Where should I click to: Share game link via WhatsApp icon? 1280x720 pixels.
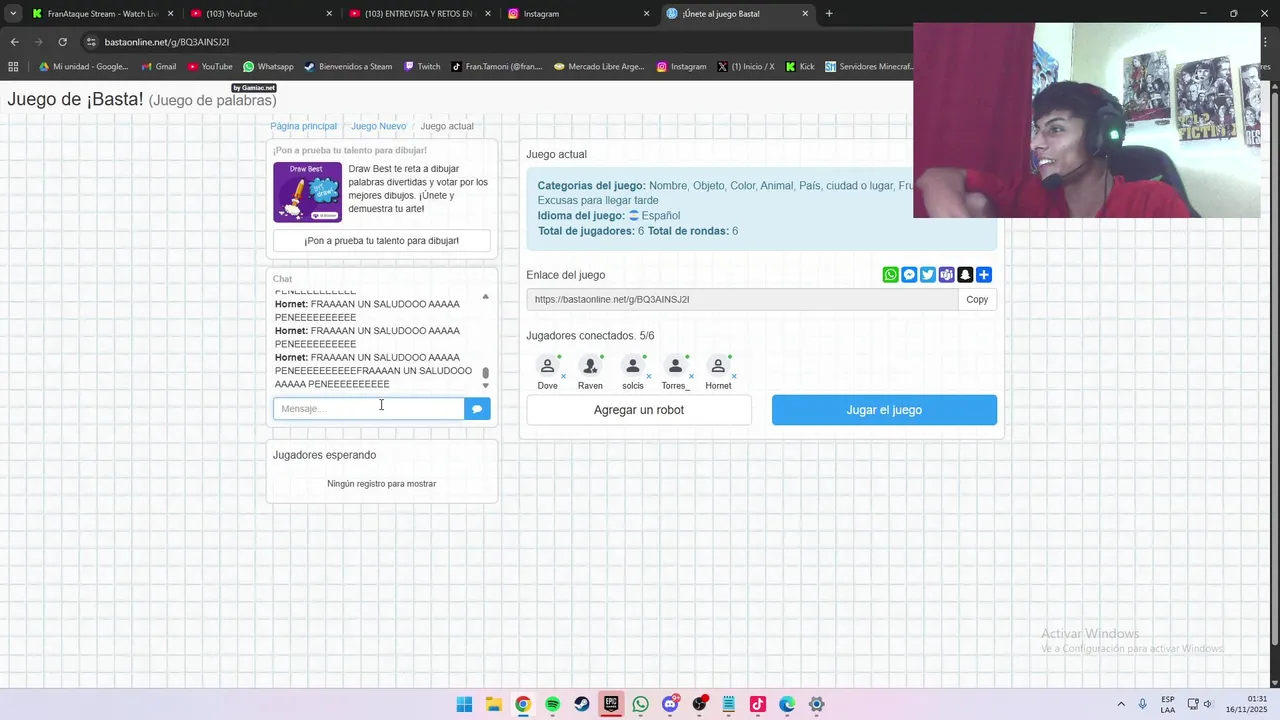tap(890, 275)
